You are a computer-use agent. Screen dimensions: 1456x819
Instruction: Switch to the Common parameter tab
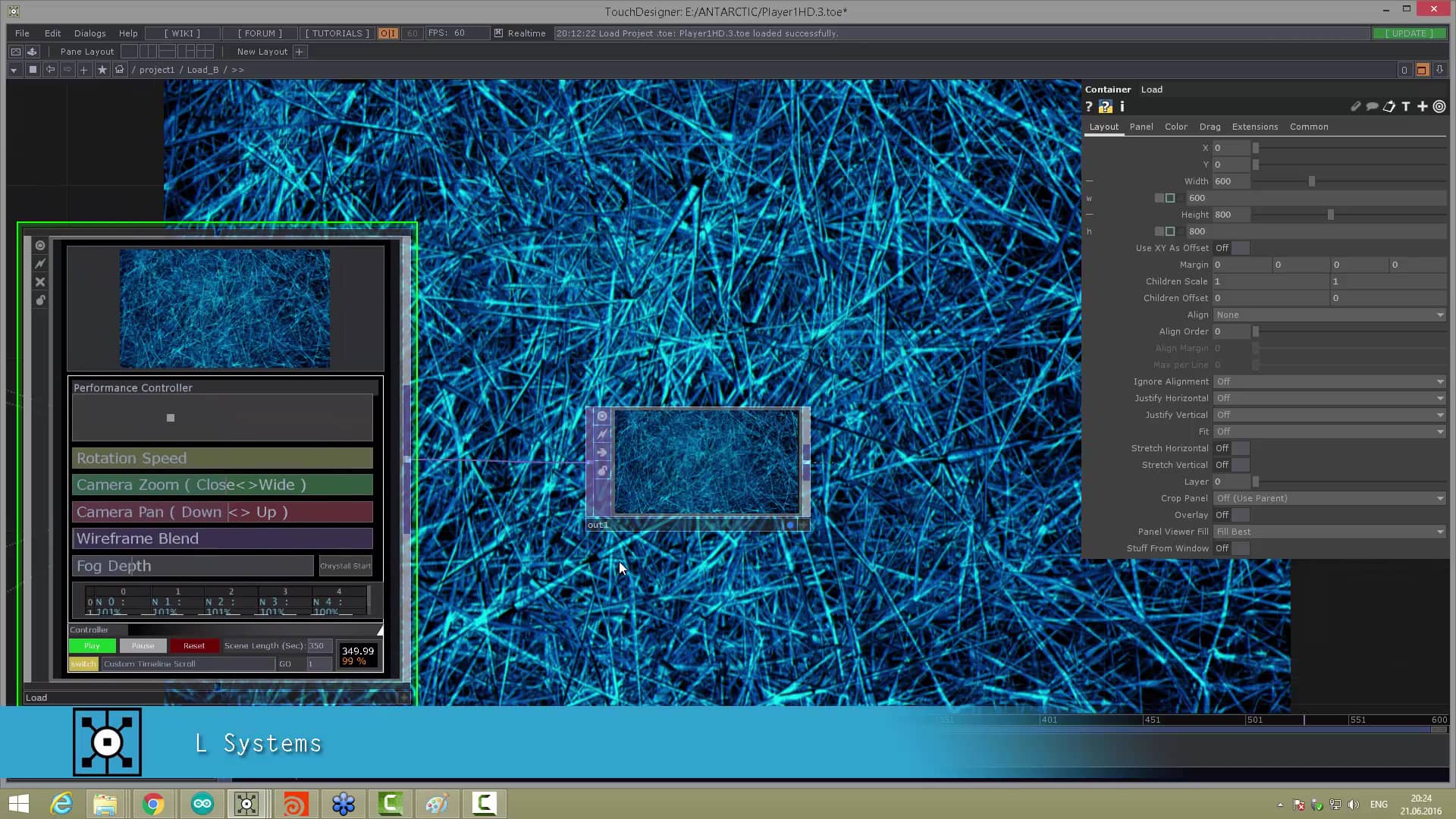tap(1308, 127)
